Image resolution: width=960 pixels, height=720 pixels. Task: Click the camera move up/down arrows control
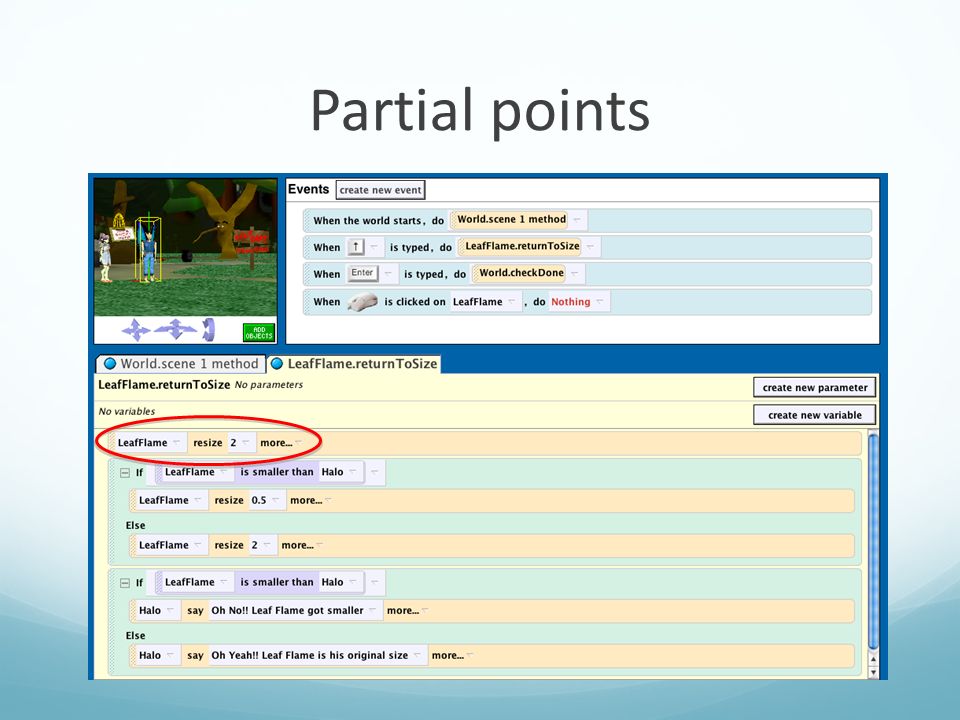click(135, 330)
